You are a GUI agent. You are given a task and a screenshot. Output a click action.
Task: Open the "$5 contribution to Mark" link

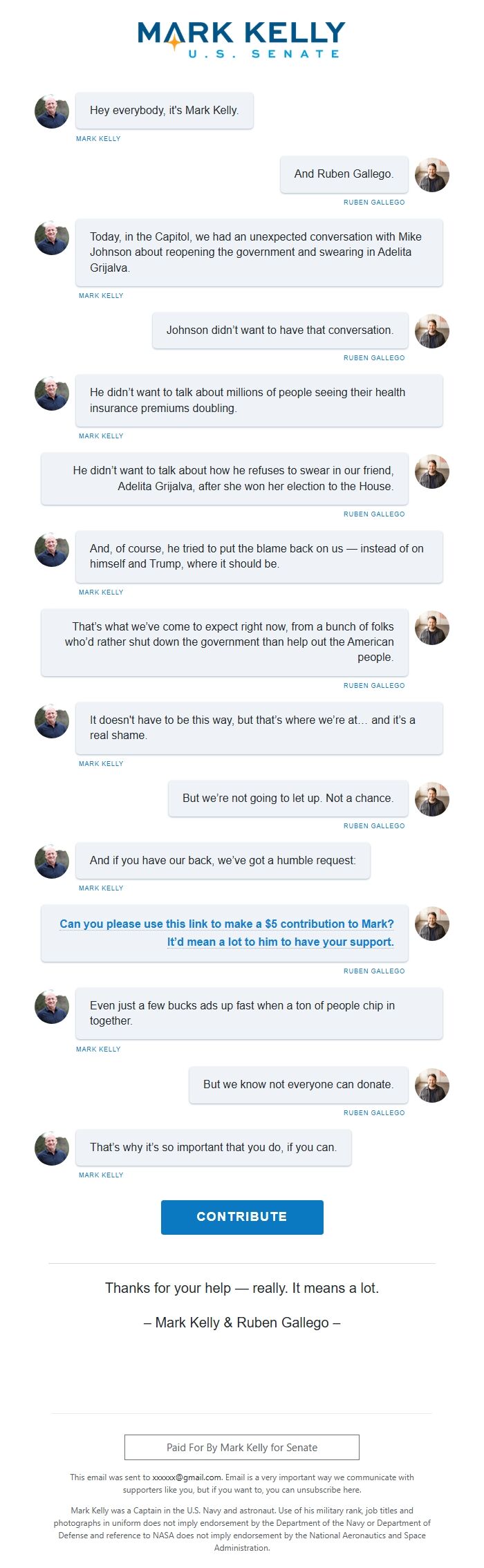point(227,924)
